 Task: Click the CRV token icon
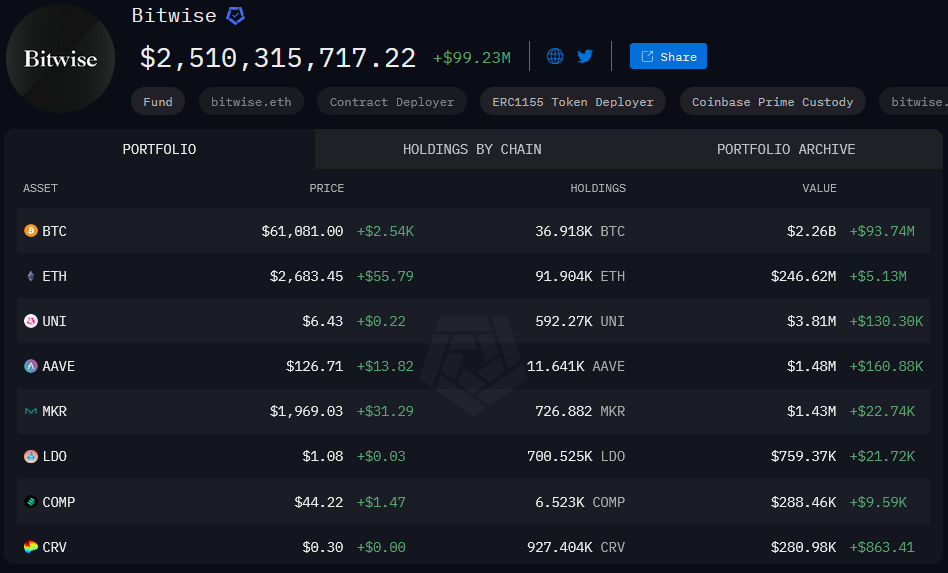pos(30,547)
